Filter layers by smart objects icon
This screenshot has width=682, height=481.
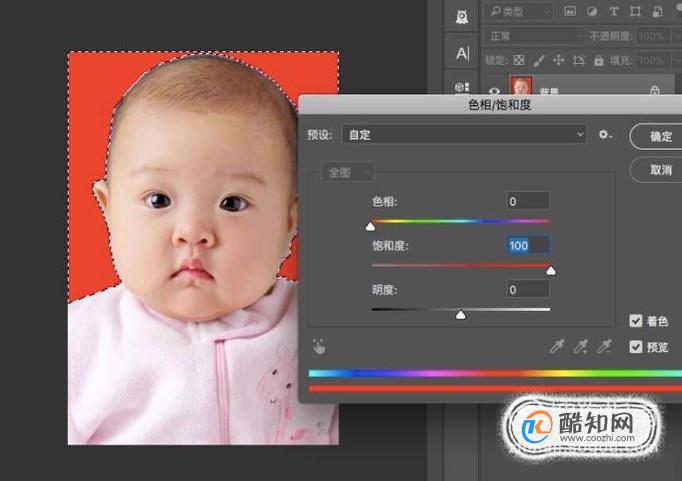pos(657,12)
